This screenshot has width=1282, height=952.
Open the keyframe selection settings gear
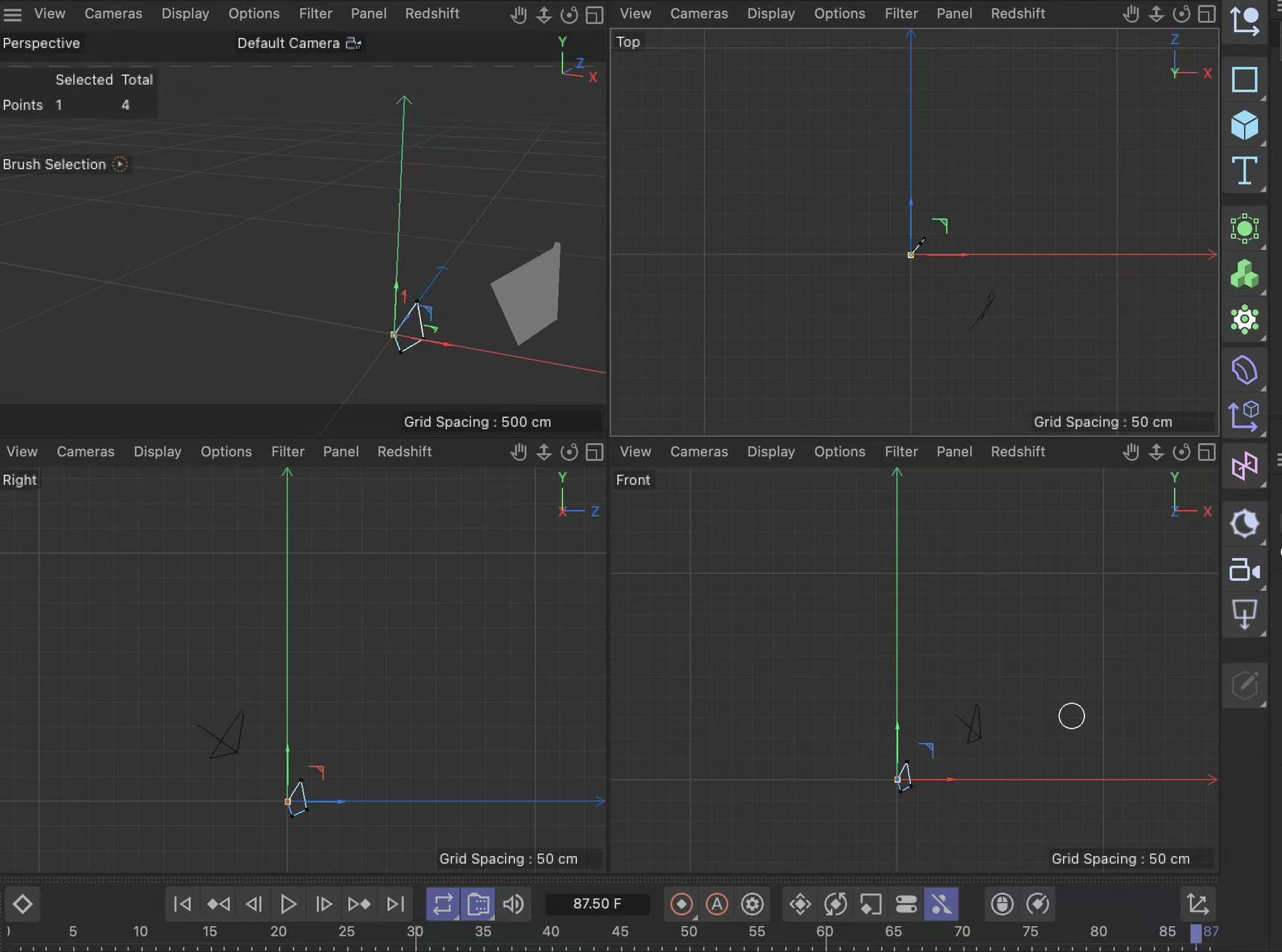(x=753, y=904)
